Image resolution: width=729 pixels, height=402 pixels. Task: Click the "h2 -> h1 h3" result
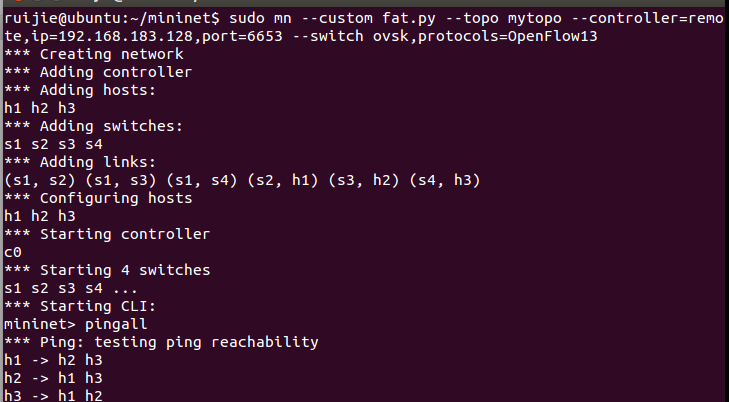(x=53, y=378)
